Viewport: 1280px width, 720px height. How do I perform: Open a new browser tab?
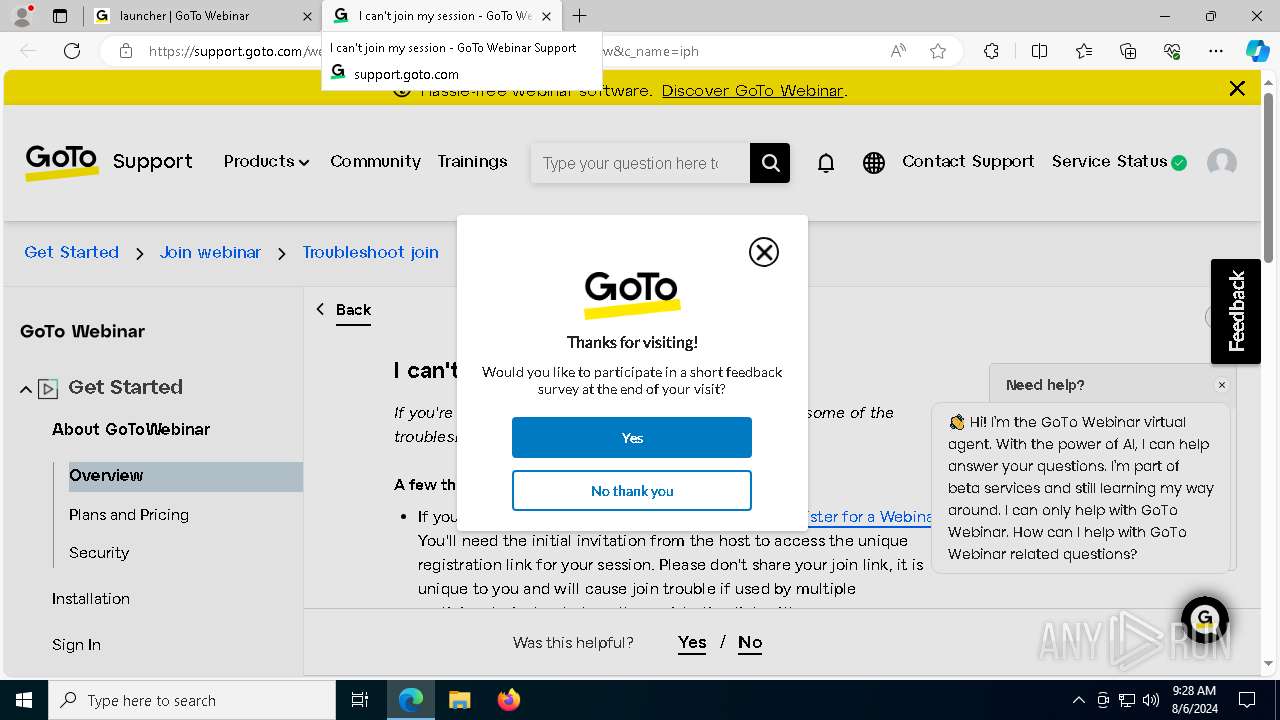click(579, 16)
